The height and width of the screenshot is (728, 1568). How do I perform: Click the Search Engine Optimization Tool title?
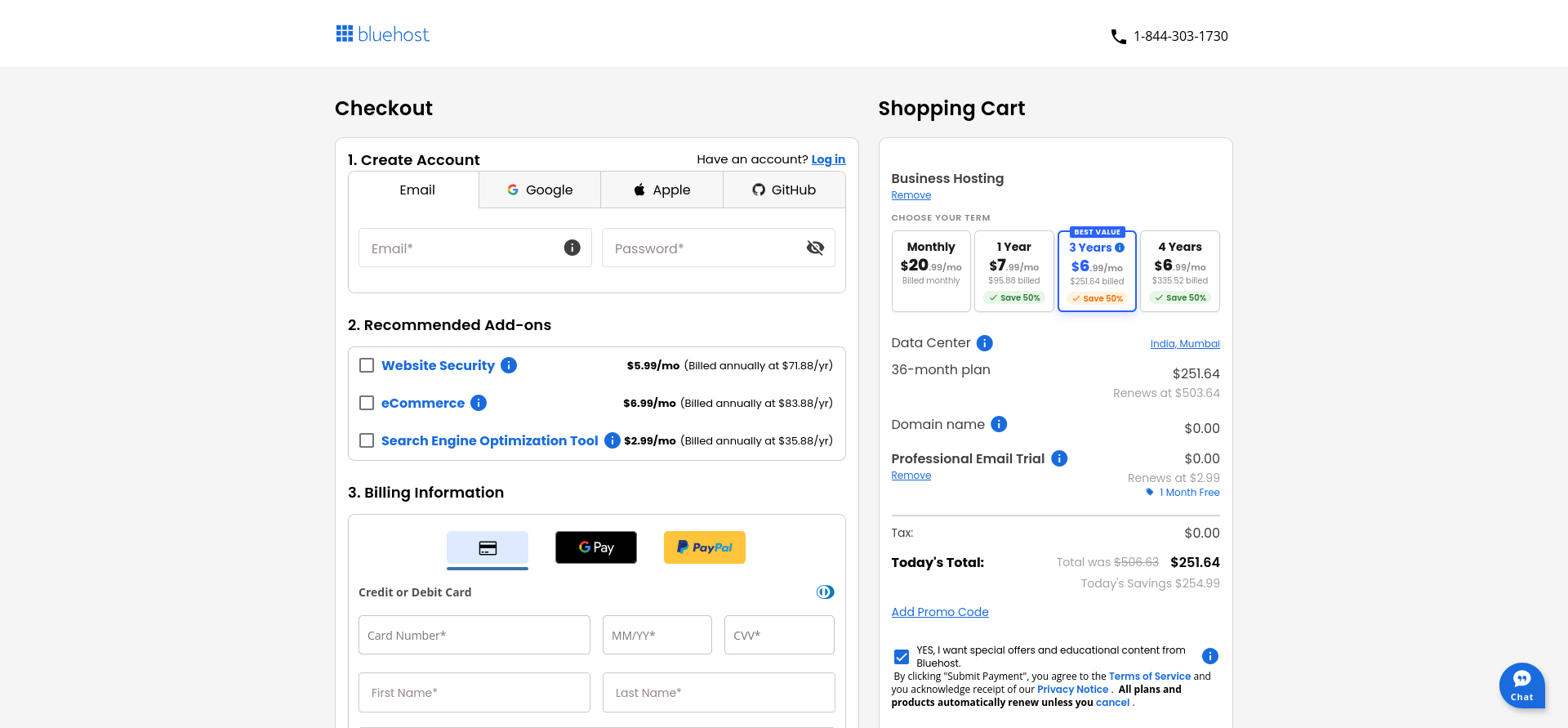489,440
